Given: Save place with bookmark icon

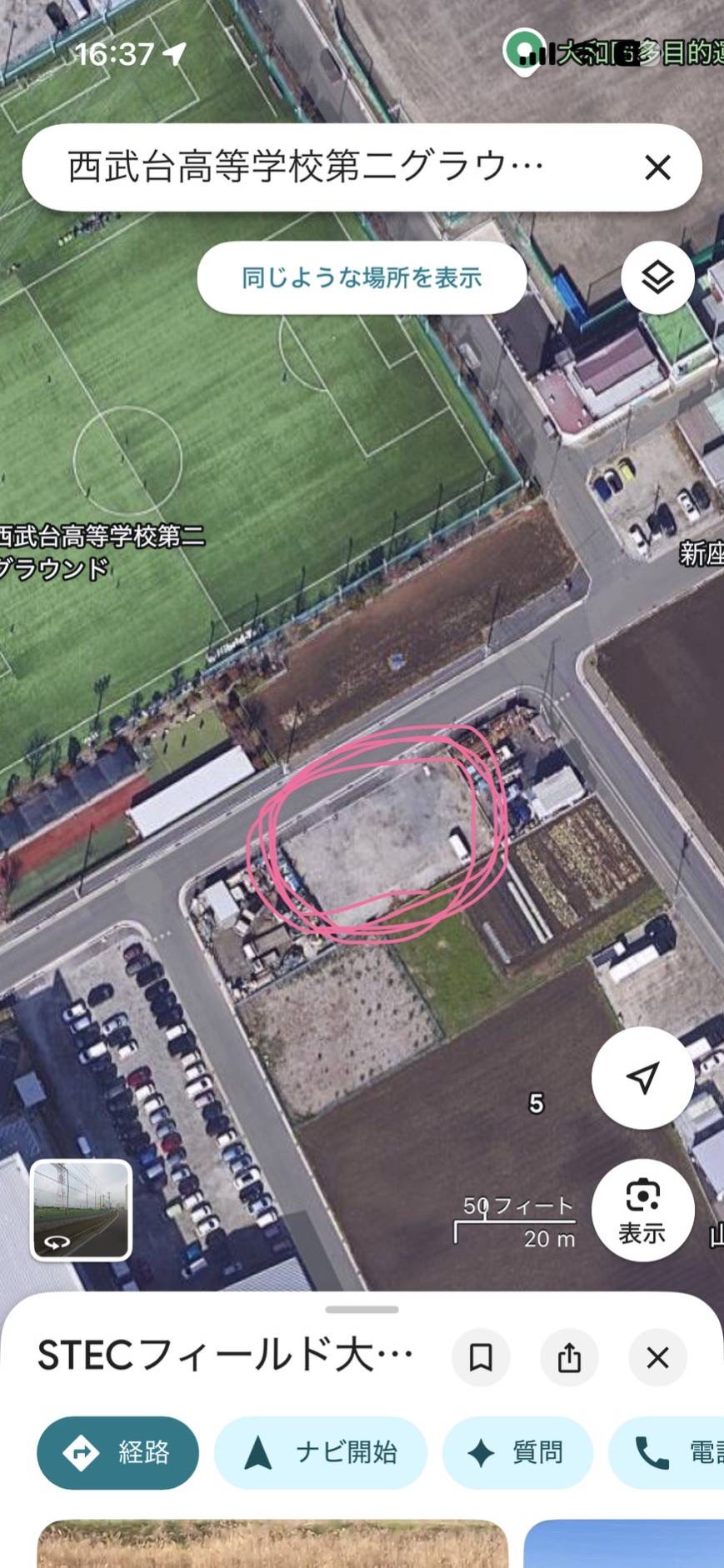Looking at the screenshot, I should click(x=481, y=1357).
